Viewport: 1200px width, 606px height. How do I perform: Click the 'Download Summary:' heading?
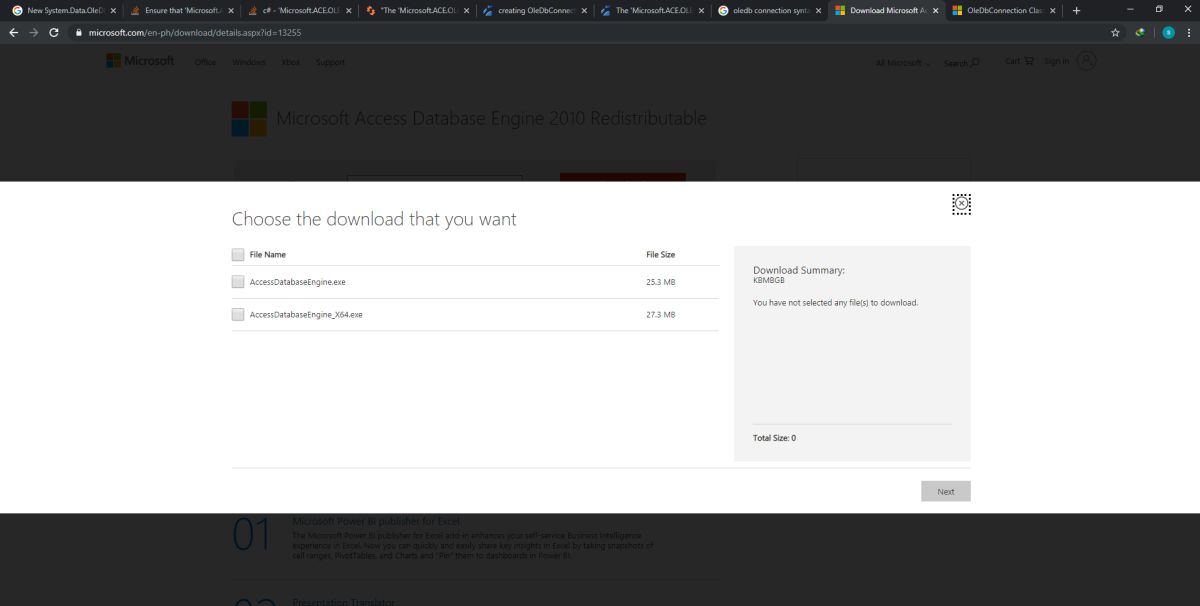[799, 270]
